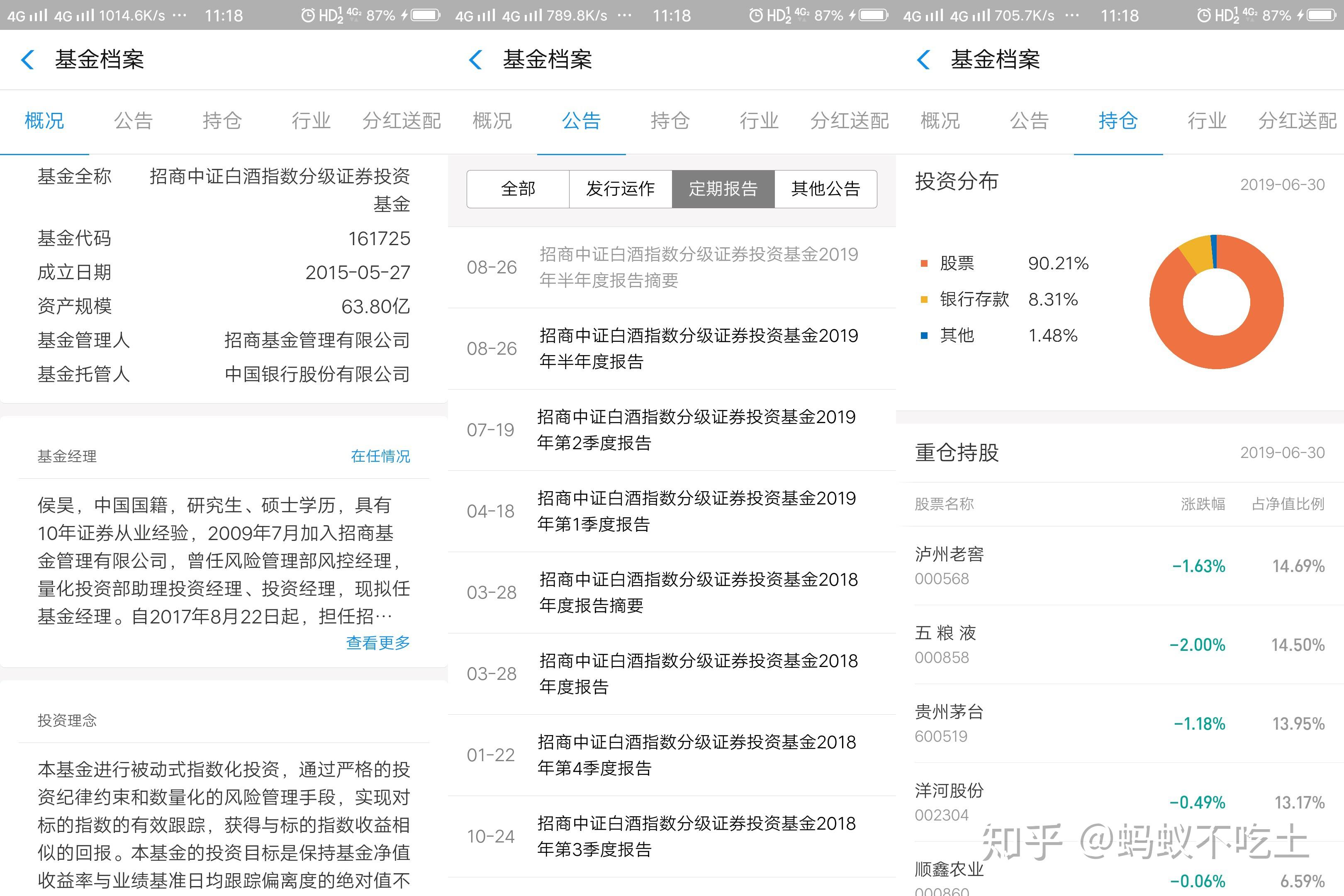Open the 03-28 2018年度报告摘要 announcement

(672, 593)
